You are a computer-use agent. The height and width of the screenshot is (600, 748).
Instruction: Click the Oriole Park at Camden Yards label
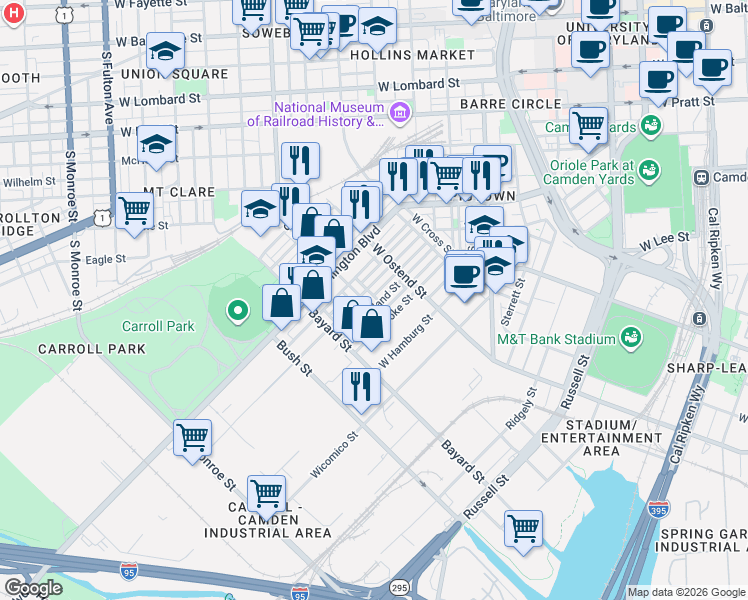coord(589,172)
